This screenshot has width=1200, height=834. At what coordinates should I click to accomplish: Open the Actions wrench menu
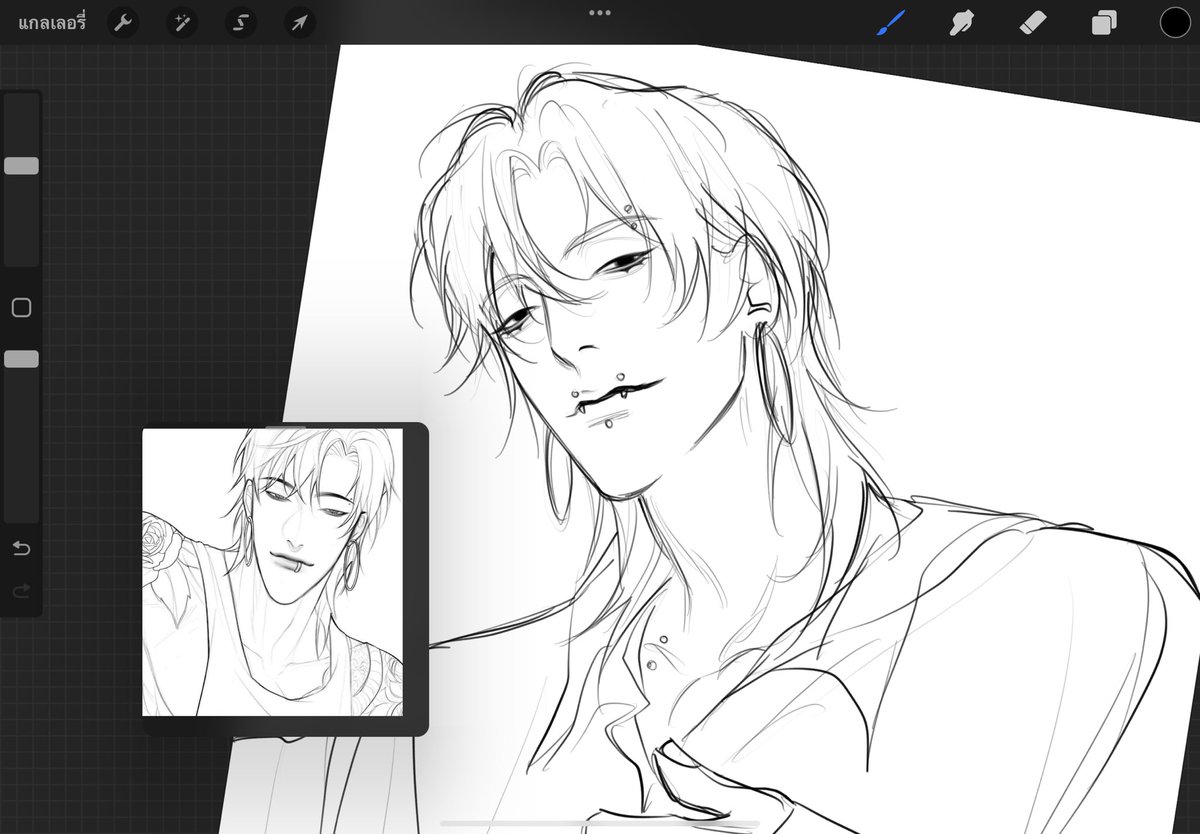123,23
